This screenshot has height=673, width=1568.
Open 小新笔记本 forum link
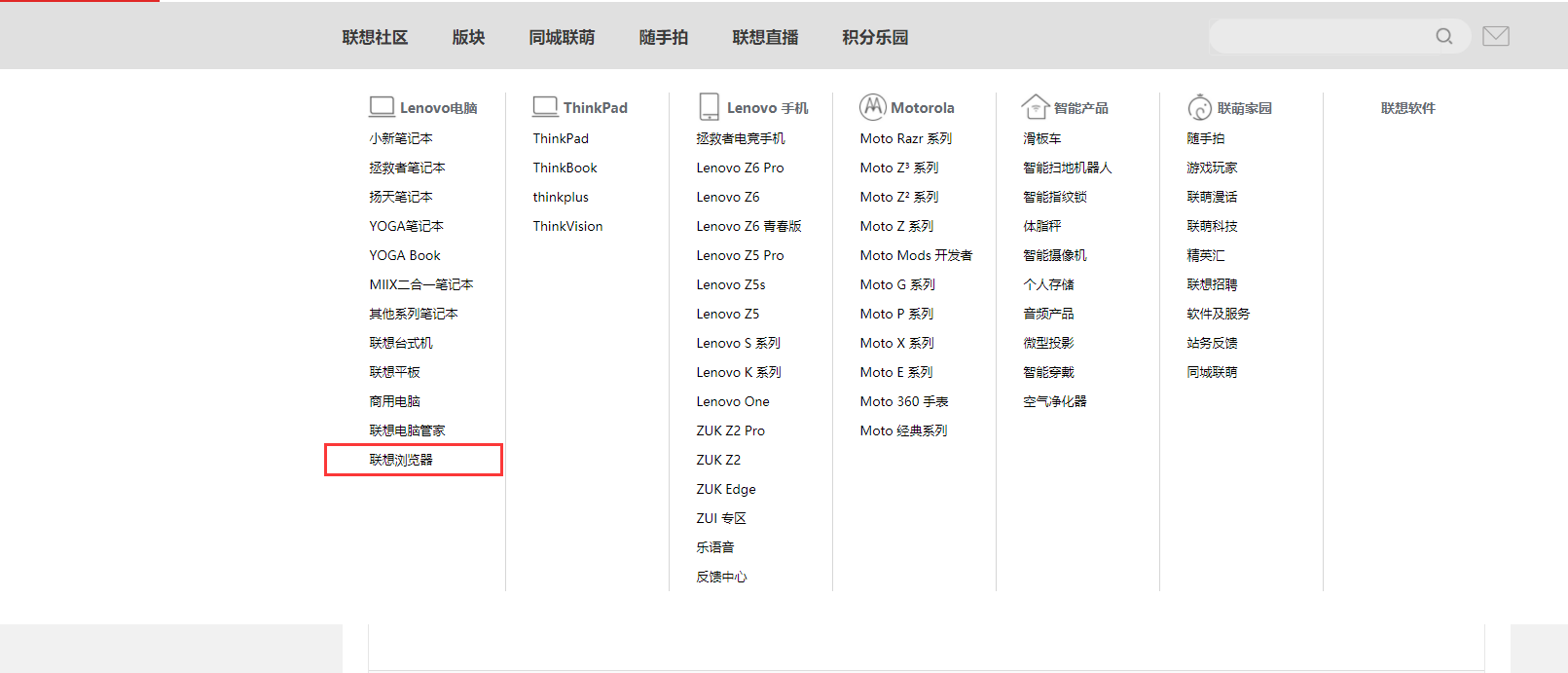coord(401,138)
